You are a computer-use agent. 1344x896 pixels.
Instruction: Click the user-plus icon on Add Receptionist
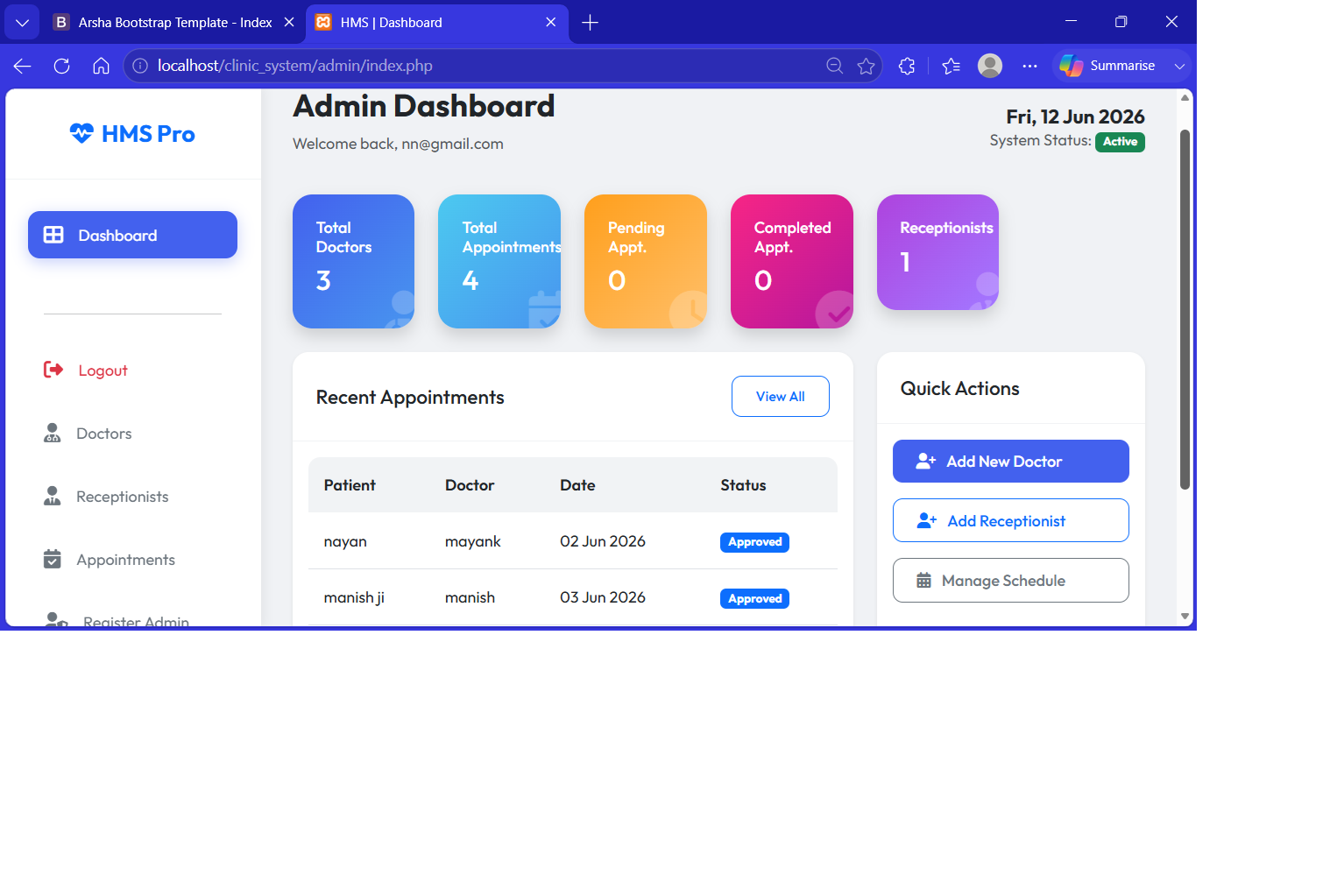(927, 520)
